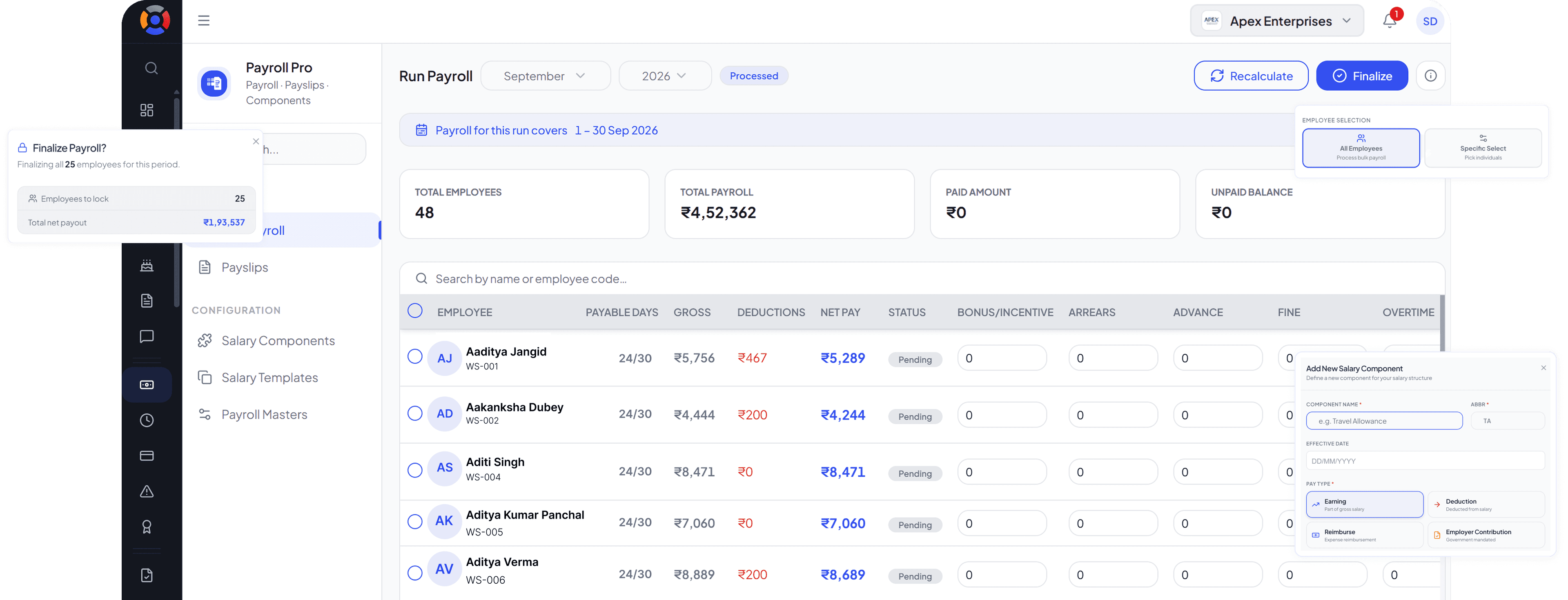
Task: Select Earning pay type
Action: (1364, 504)
